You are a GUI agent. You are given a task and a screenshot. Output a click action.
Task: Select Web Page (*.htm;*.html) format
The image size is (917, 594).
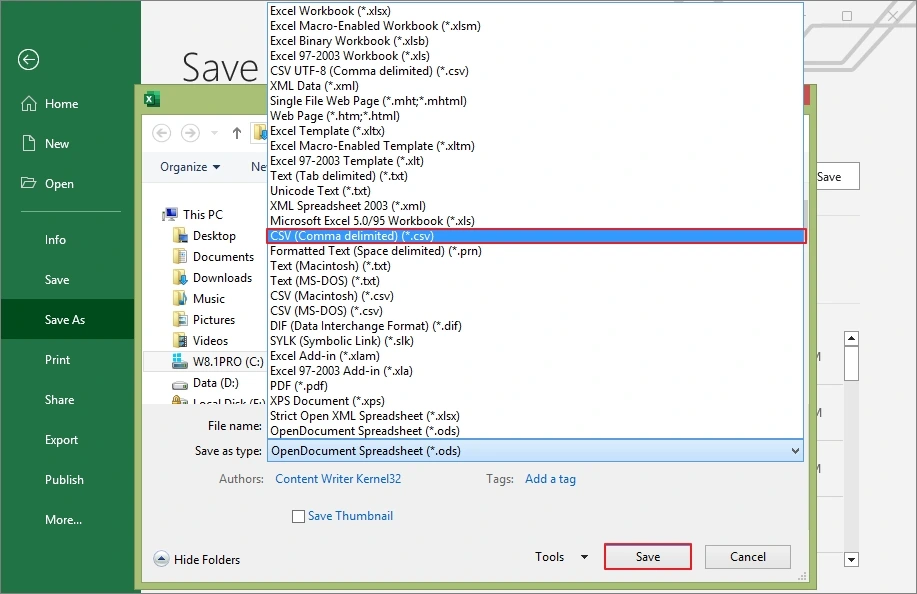click(x=535, y=116)
